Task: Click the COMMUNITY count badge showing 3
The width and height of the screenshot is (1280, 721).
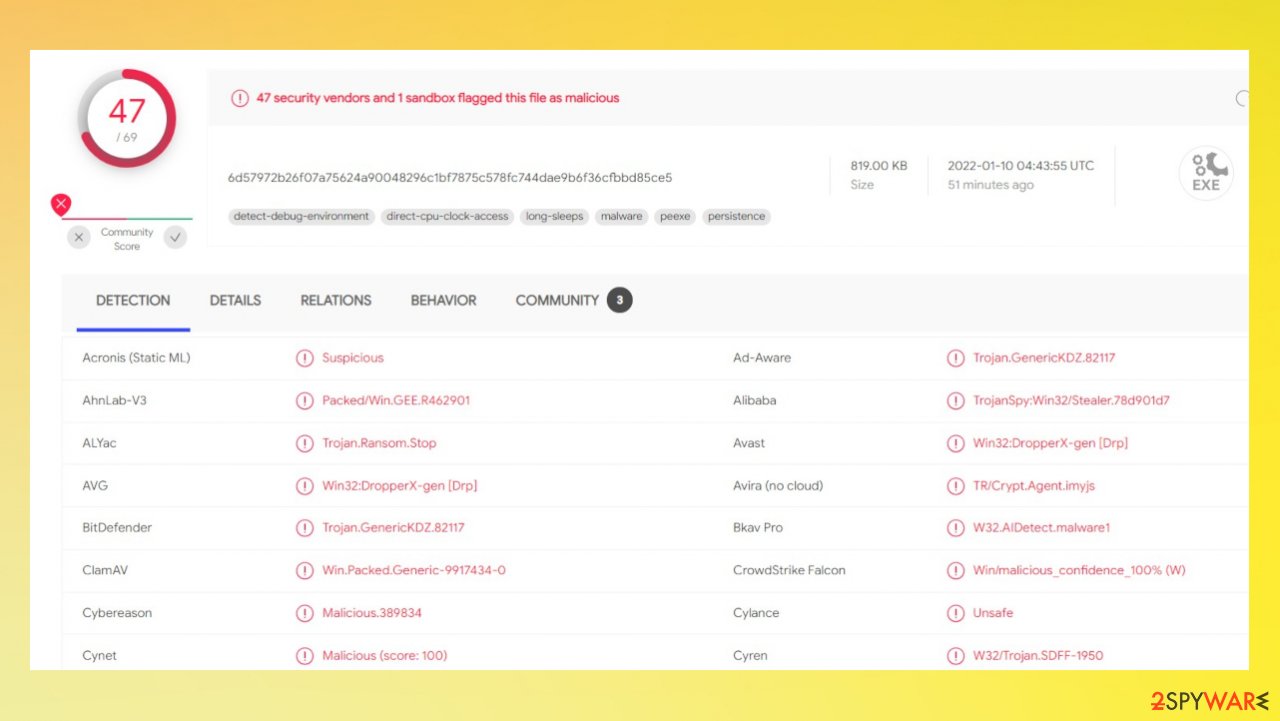Action: 620,300
